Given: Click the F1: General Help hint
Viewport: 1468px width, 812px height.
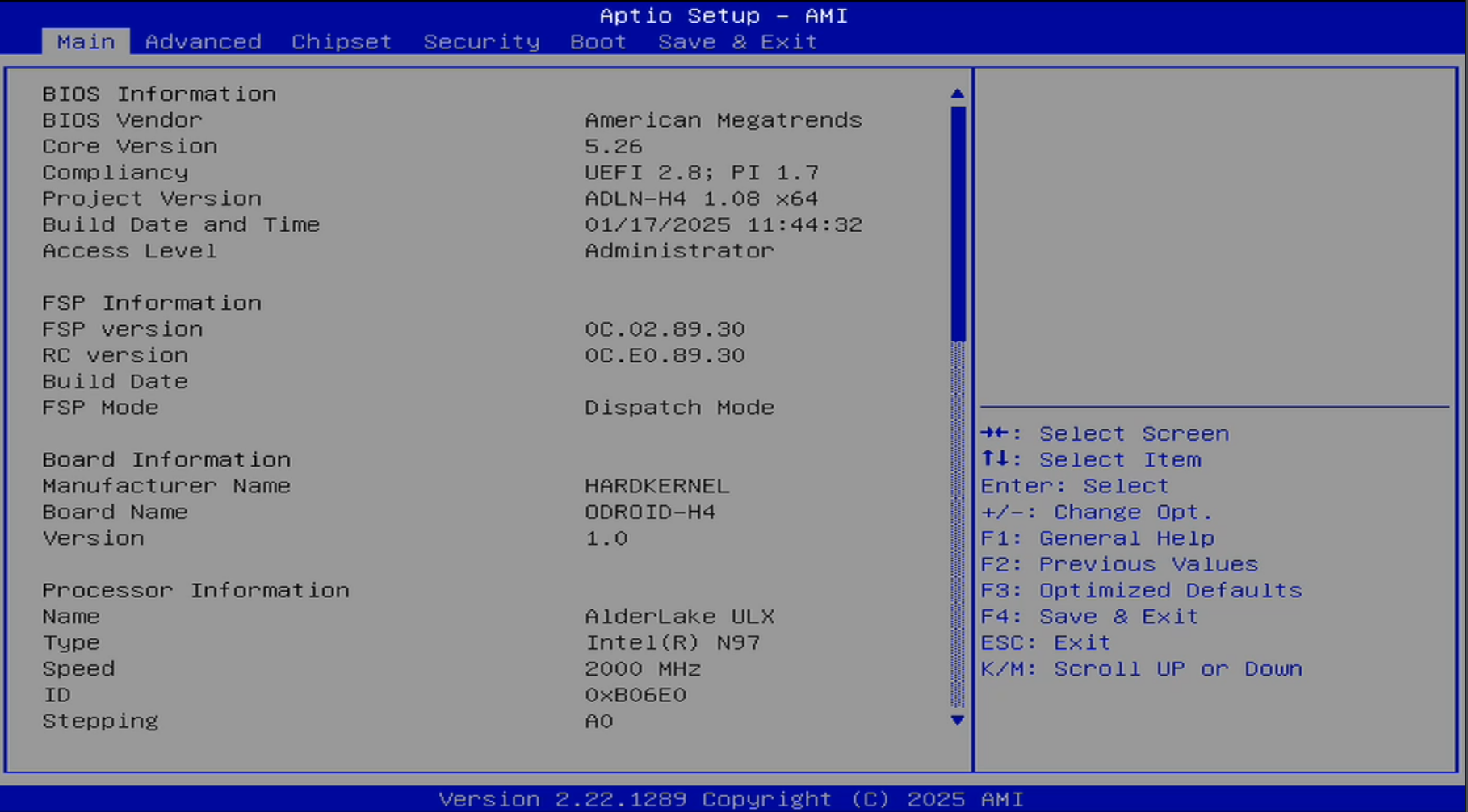Looking at the screenshot, I should tap(1097, 538).
